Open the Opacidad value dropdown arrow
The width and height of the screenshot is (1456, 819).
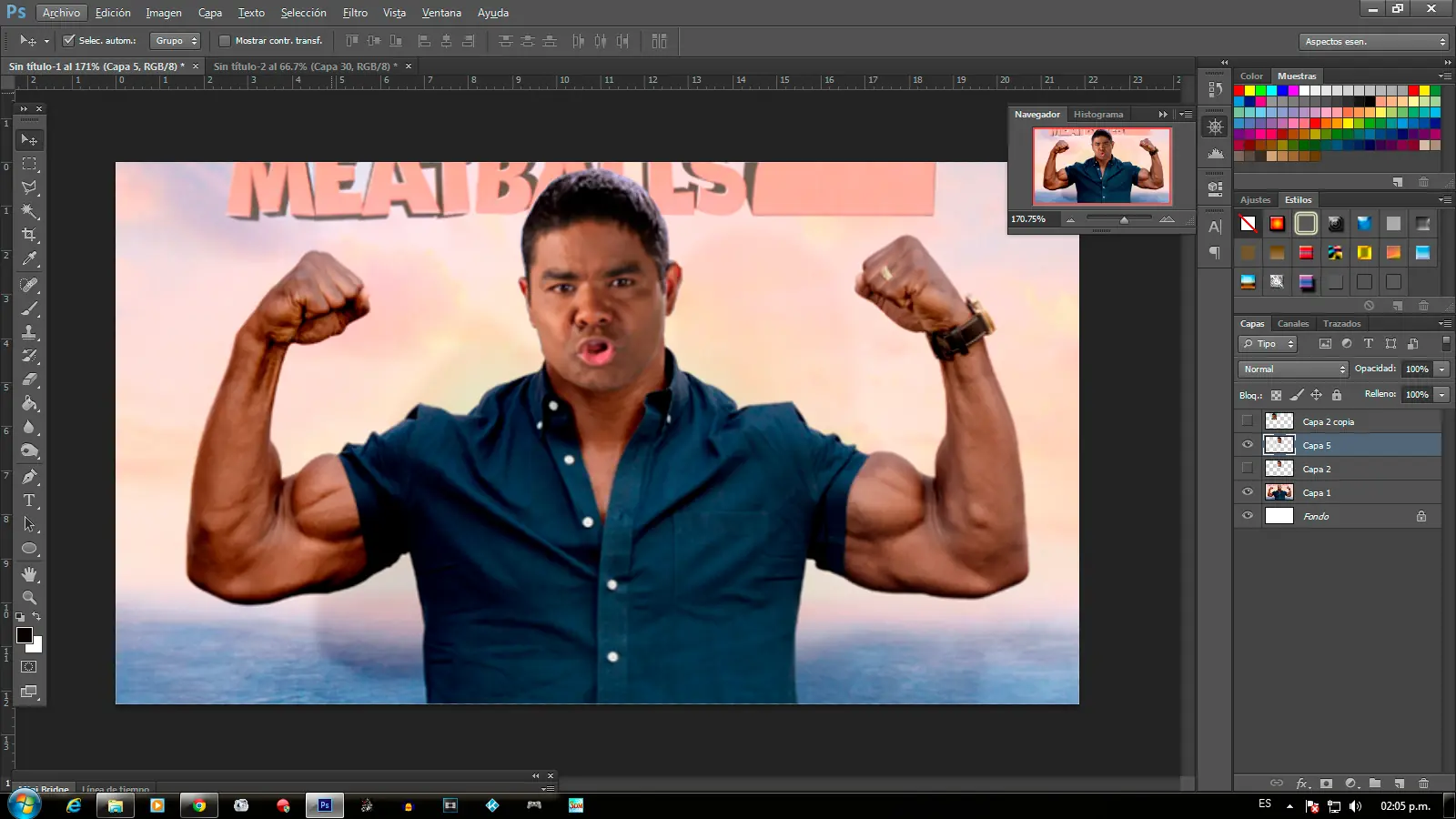(x=1442, y=369)
